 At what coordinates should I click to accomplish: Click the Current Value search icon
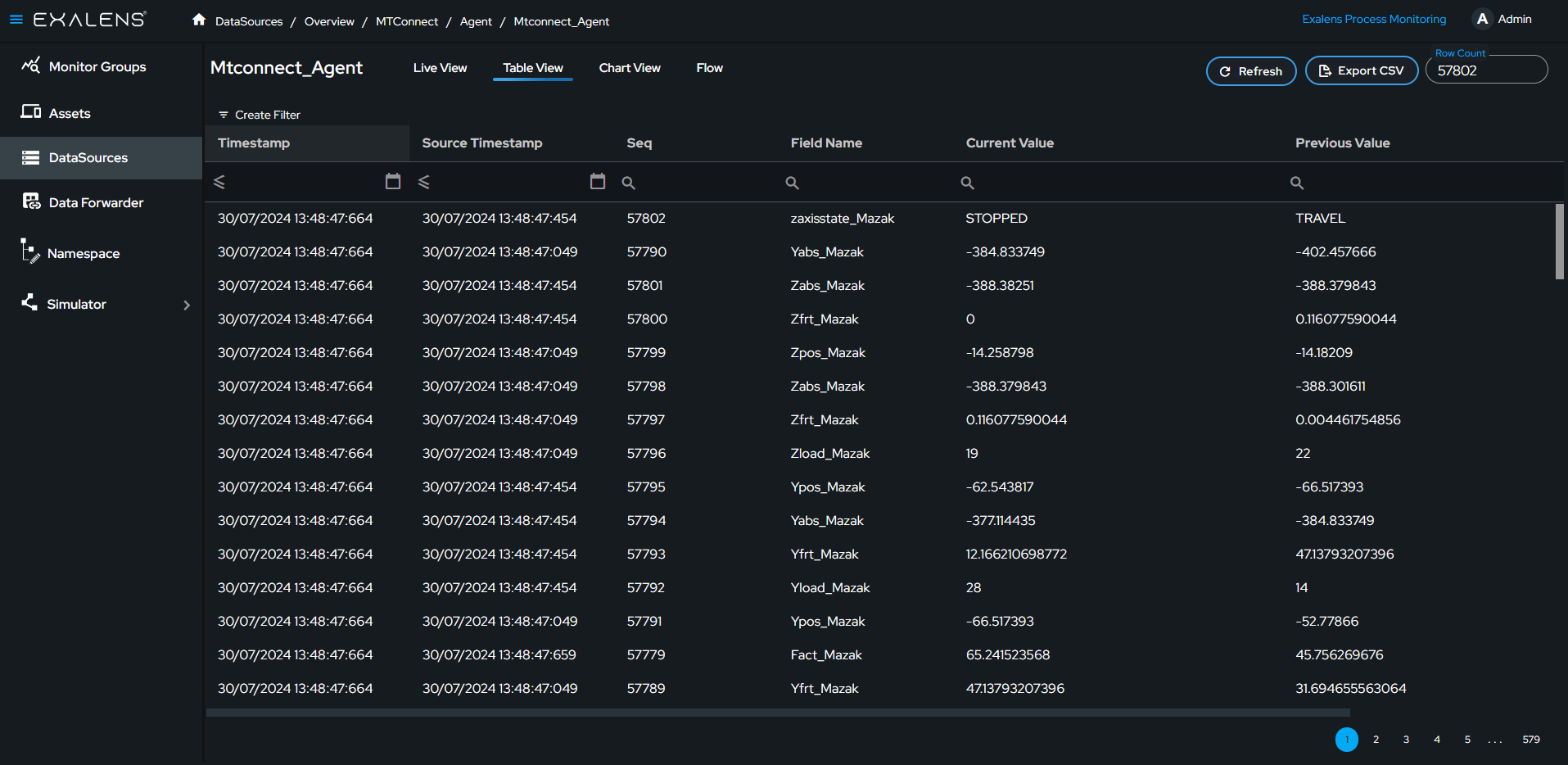tap(968, 183)
